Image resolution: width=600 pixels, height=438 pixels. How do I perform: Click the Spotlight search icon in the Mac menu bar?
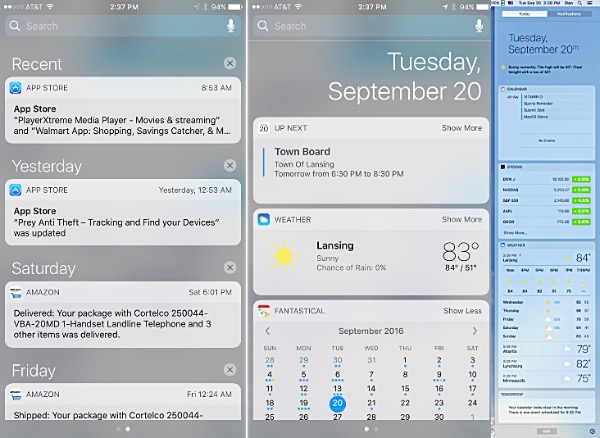(x=580, y=3)
